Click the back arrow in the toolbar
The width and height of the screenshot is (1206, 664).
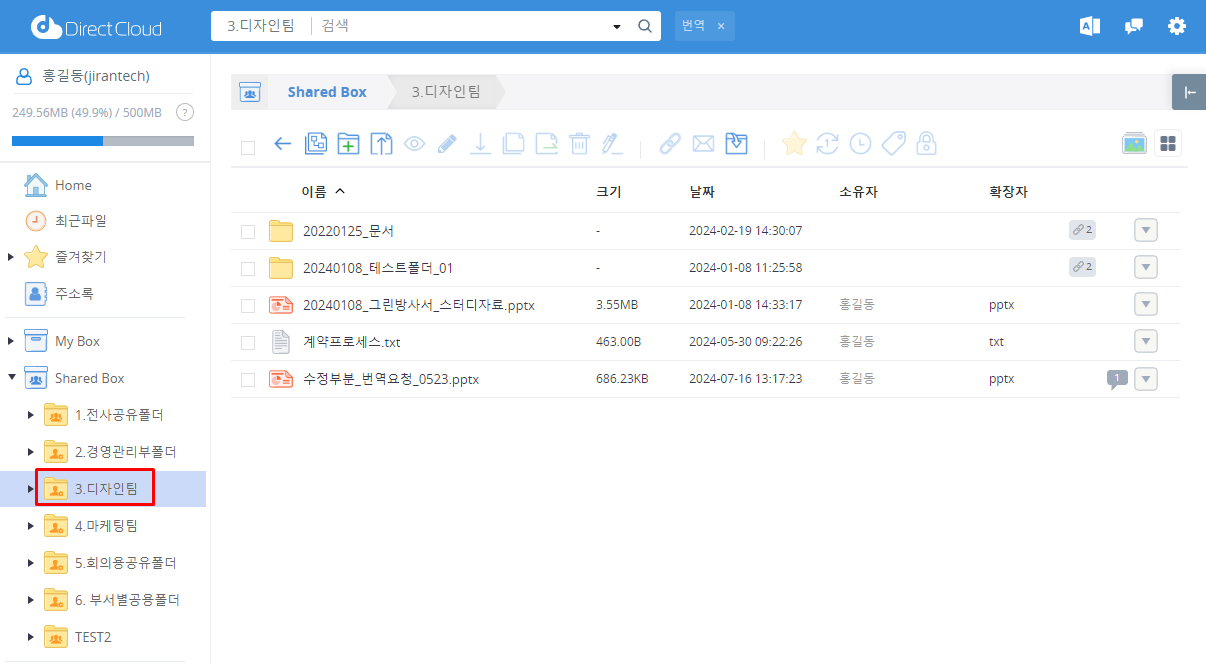pyautogui.click(x=282, y=144)
